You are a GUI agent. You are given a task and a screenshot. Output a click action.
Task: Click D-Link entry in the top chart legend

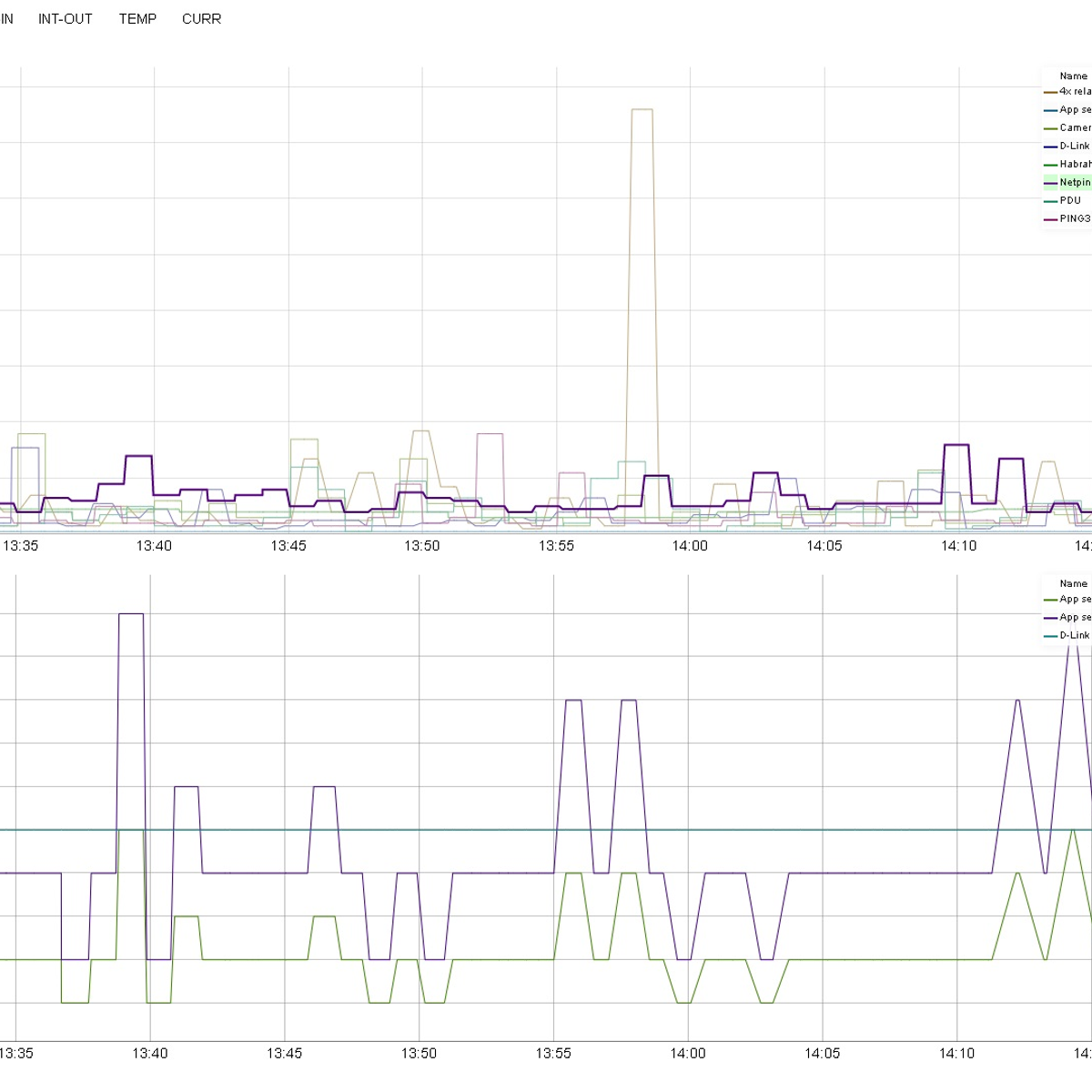click(x=1074, y=147)
